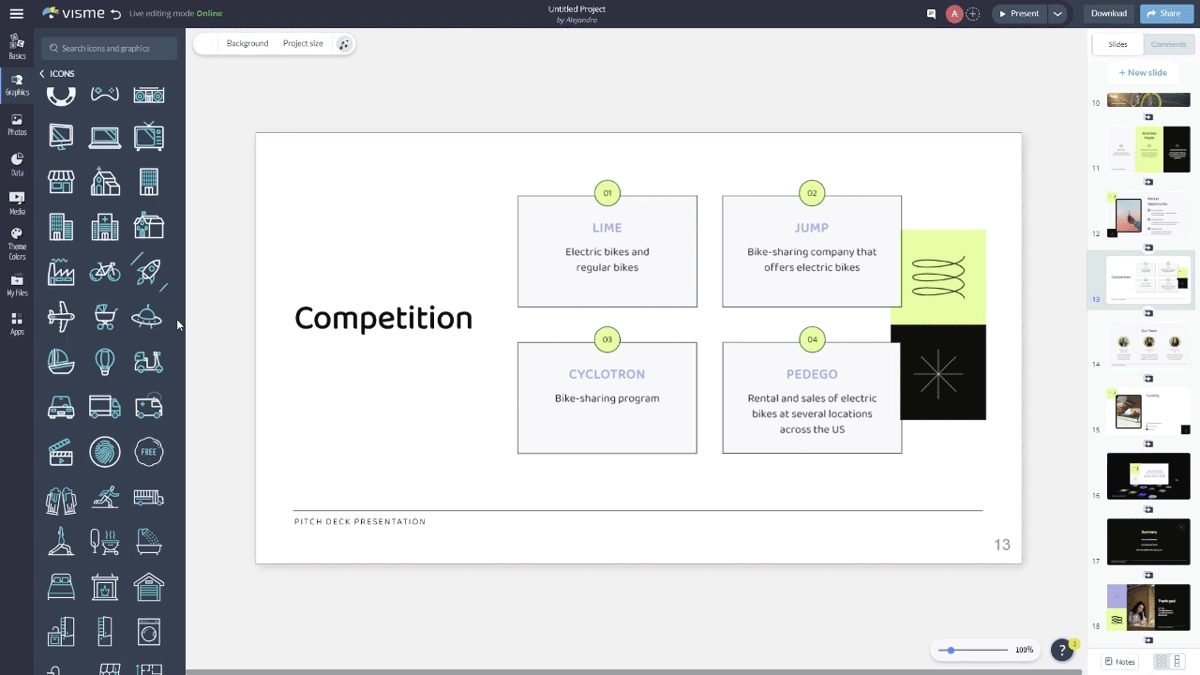The image size is (1200, 675).
Task: Select the bicycle icon in the graphics list
Action: click(x=104, y=271)
